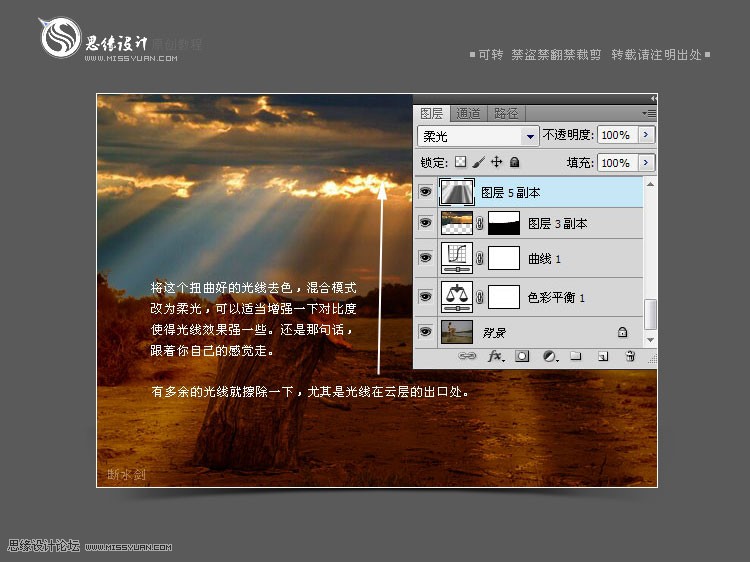Click the WWW.MISSYUAN.COM link under logo
The width and height of the screenshot is (750, 562).
pos(131,58)
